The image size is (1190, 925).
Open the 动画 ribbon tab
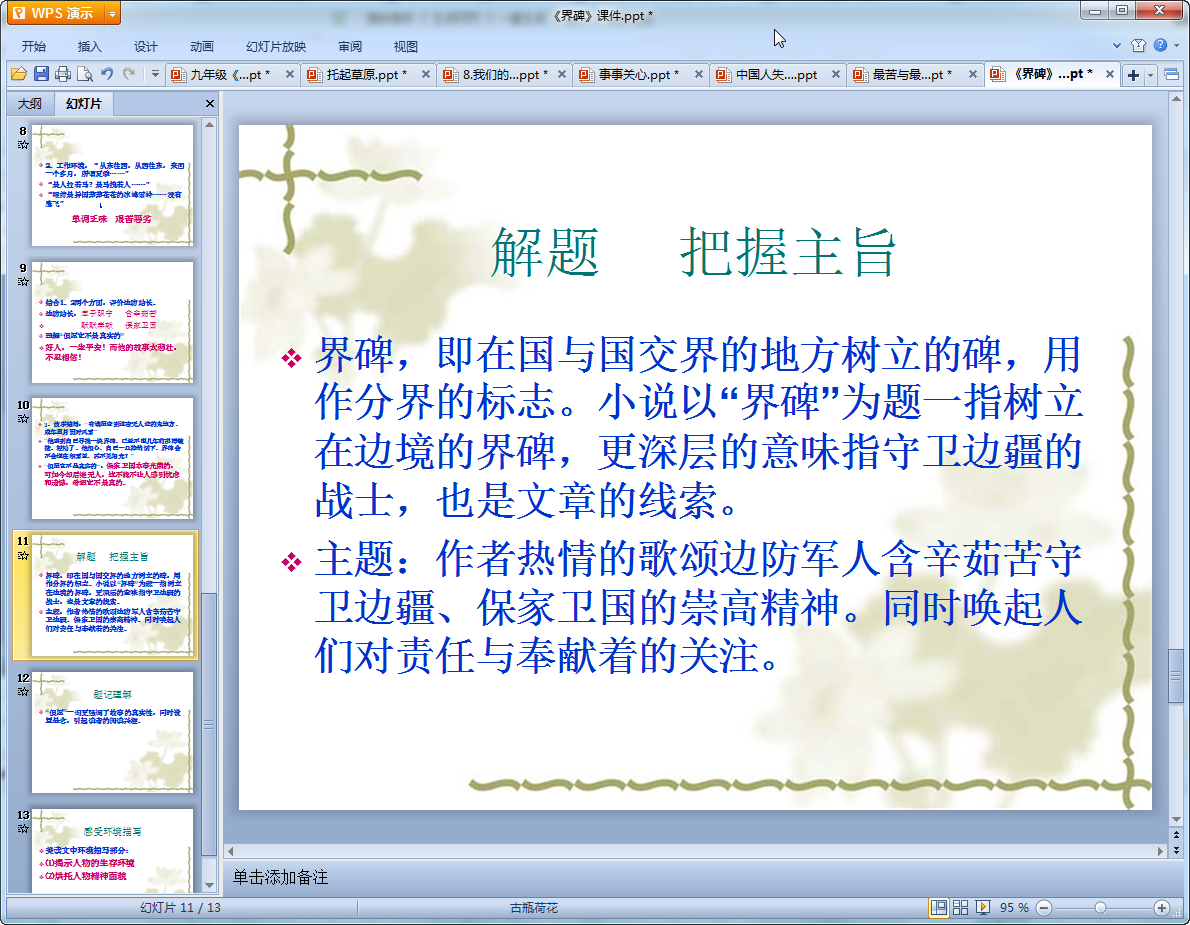click(202, 46)
